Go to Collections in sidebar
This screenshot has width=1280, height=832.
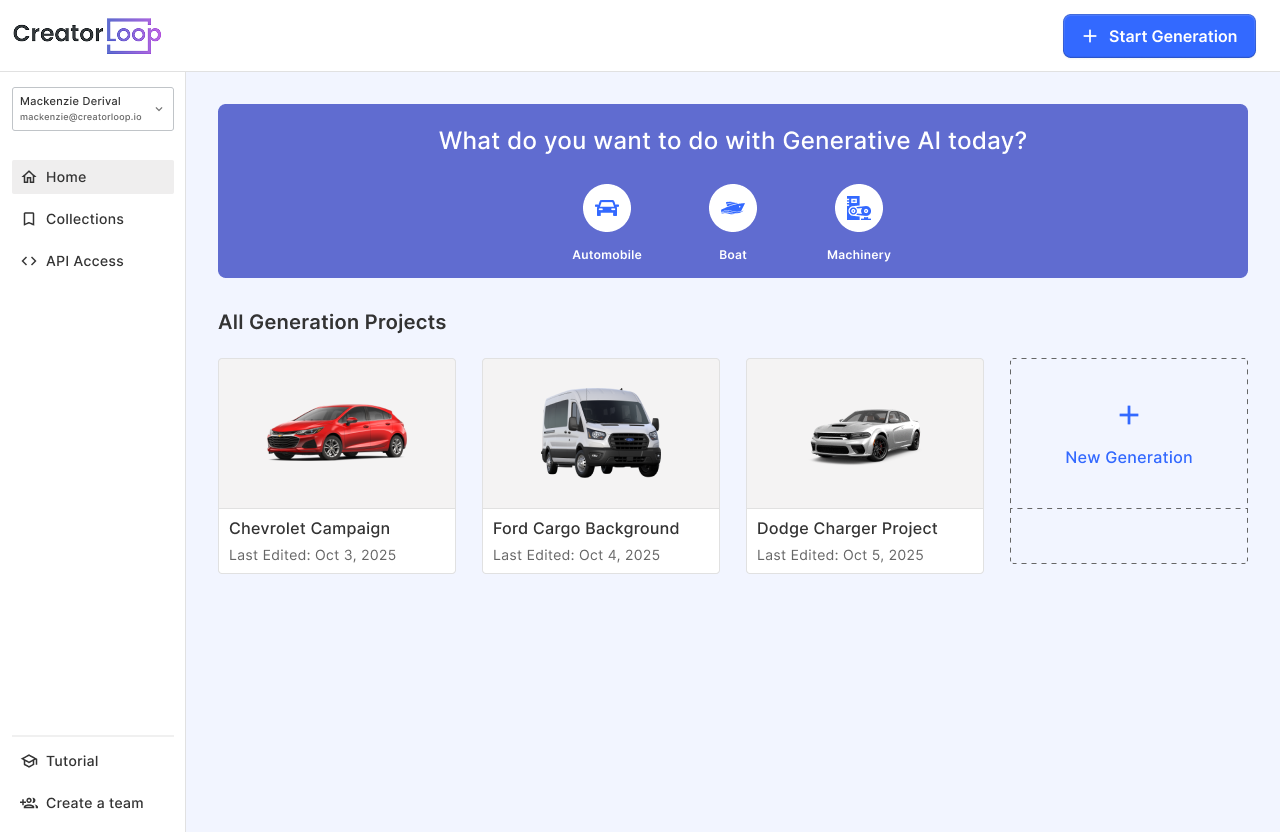click(93, 219)
